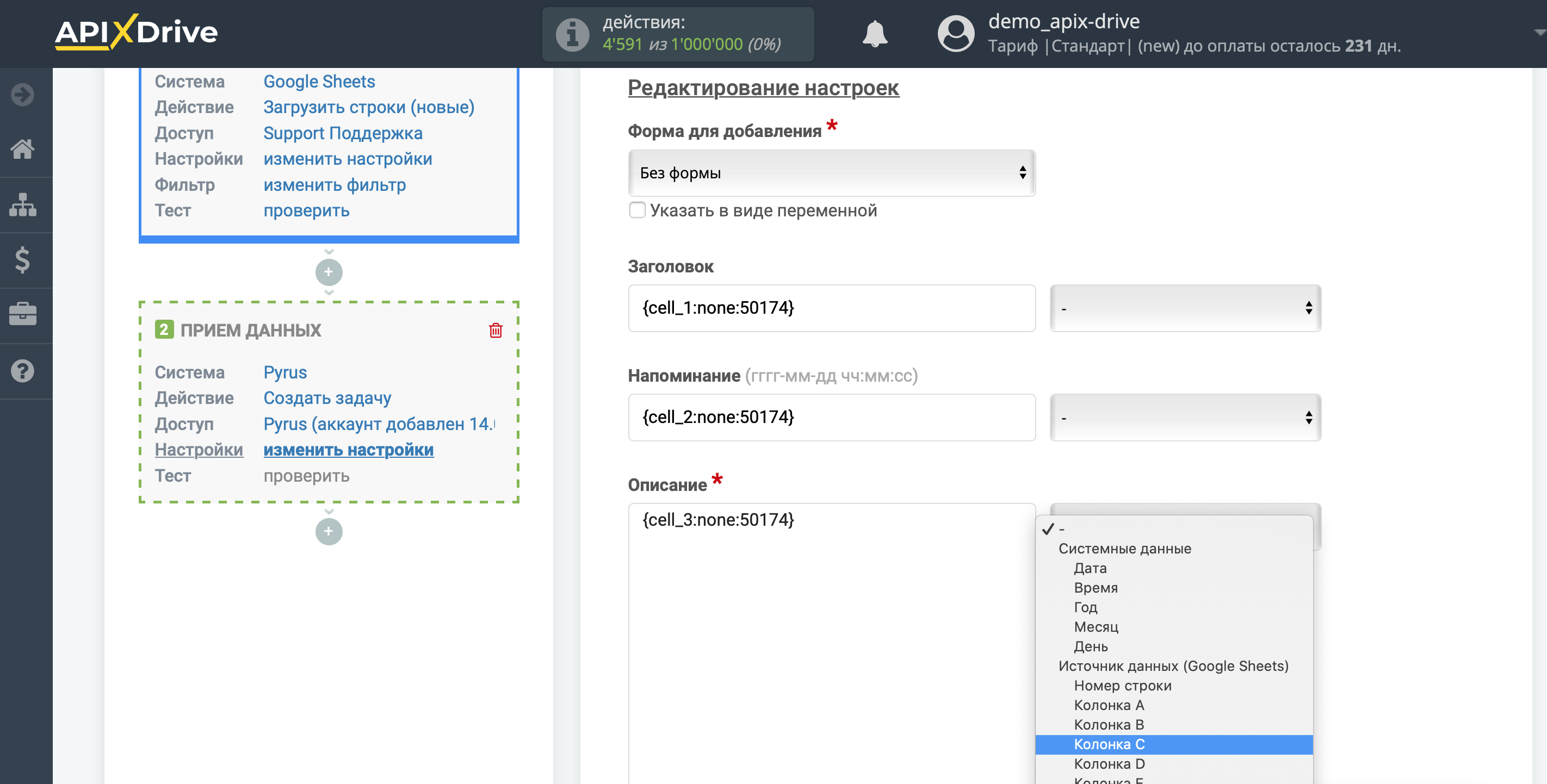Enable "Указать в виде переменной" checkbox
Image resolution: width=1547 pixels, height=784 pixels.
(637, 210)
